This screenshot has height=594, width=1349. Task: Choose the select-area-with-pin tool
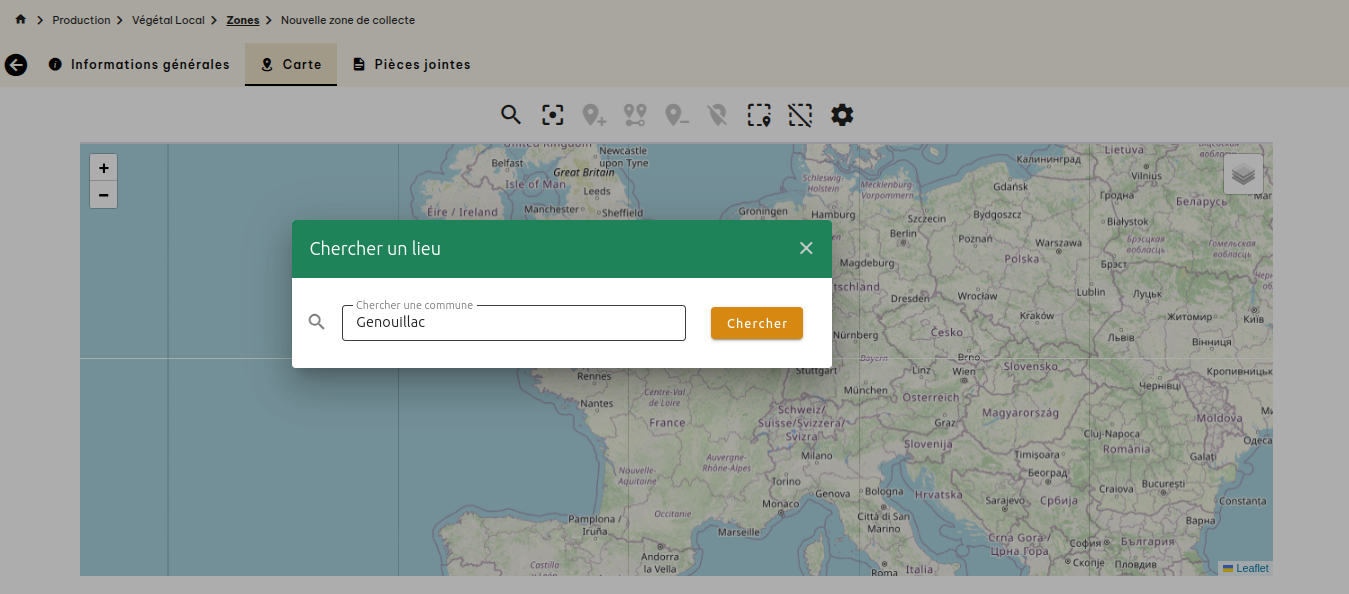coord(759,115)
